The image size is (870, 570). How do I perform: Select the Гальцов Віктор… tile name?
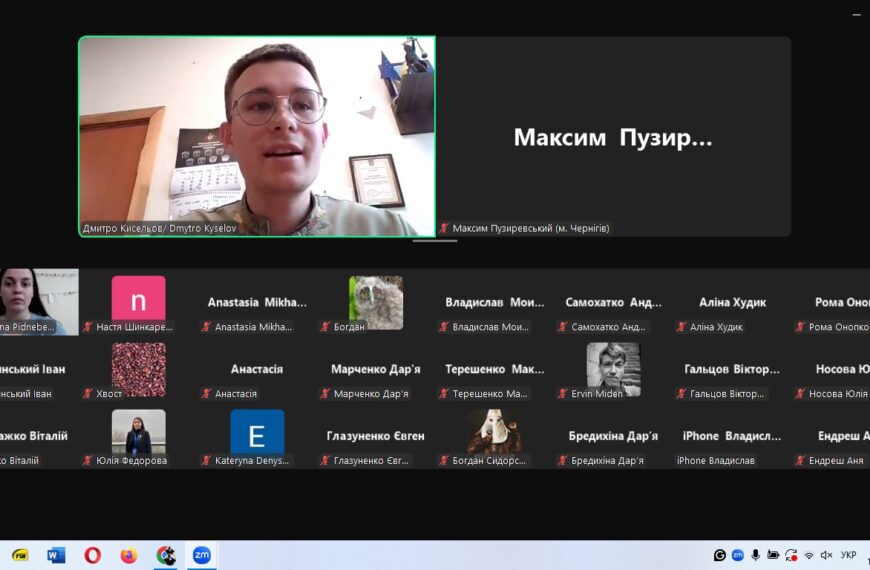pyautogui.click(x=732, y=369)
